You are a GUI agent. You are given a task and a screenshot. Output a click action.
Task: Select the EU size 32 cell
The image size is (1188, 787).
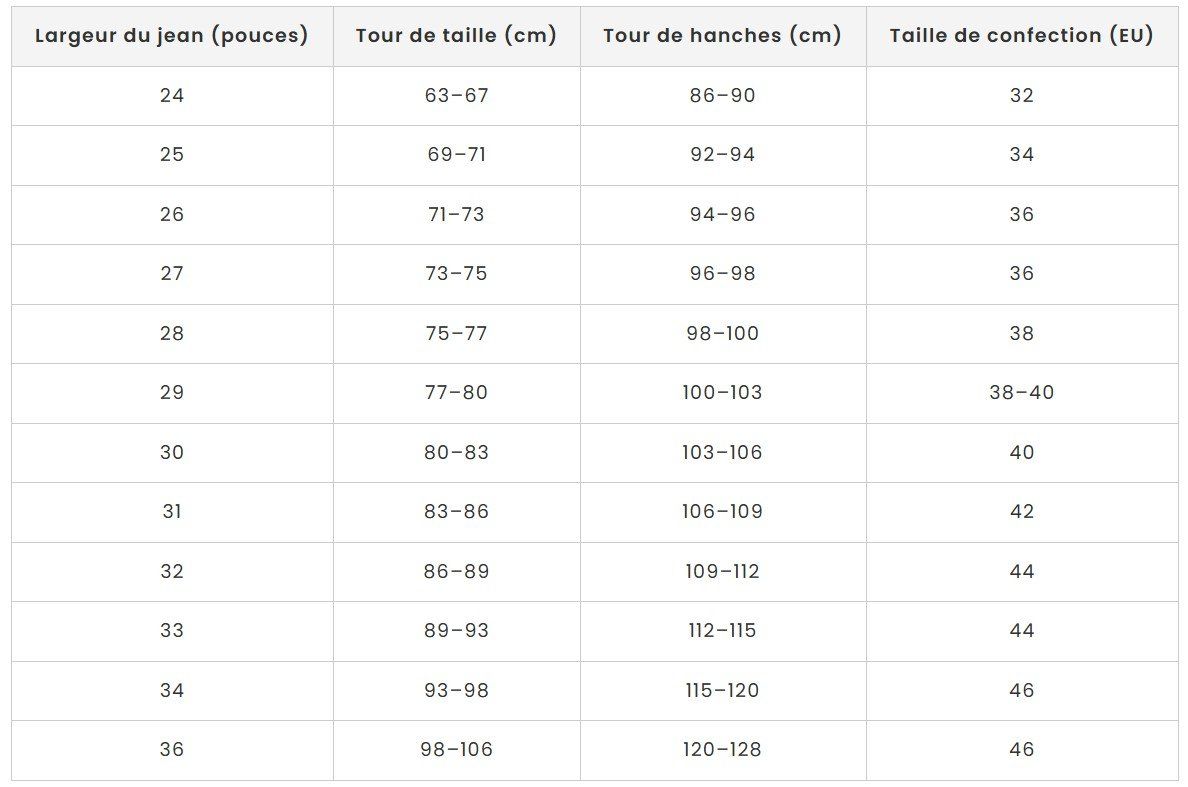1022,95
